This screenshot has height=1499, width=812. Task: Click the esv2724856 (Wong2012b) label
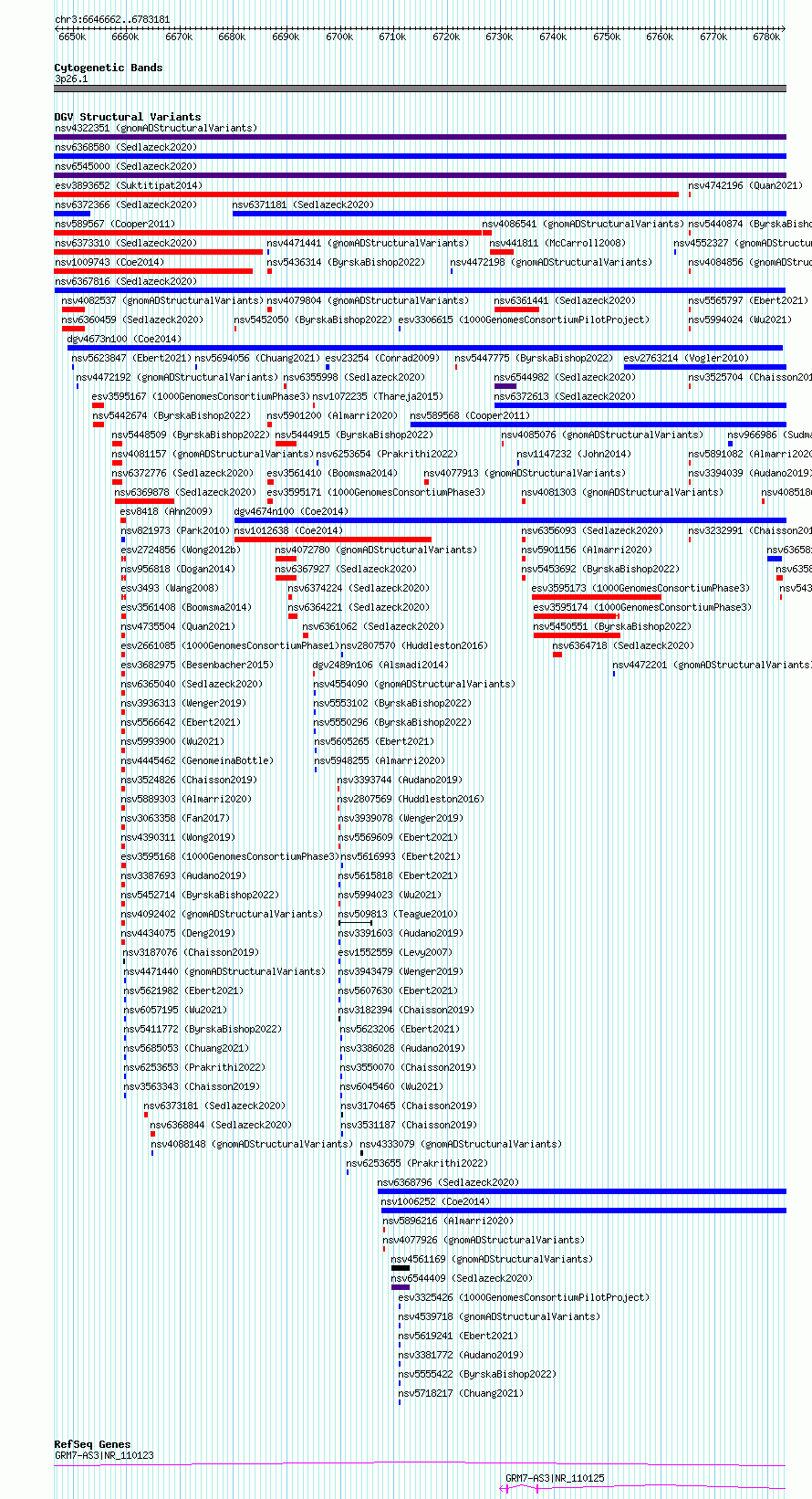pyautogui.click(x=181, y=550)
